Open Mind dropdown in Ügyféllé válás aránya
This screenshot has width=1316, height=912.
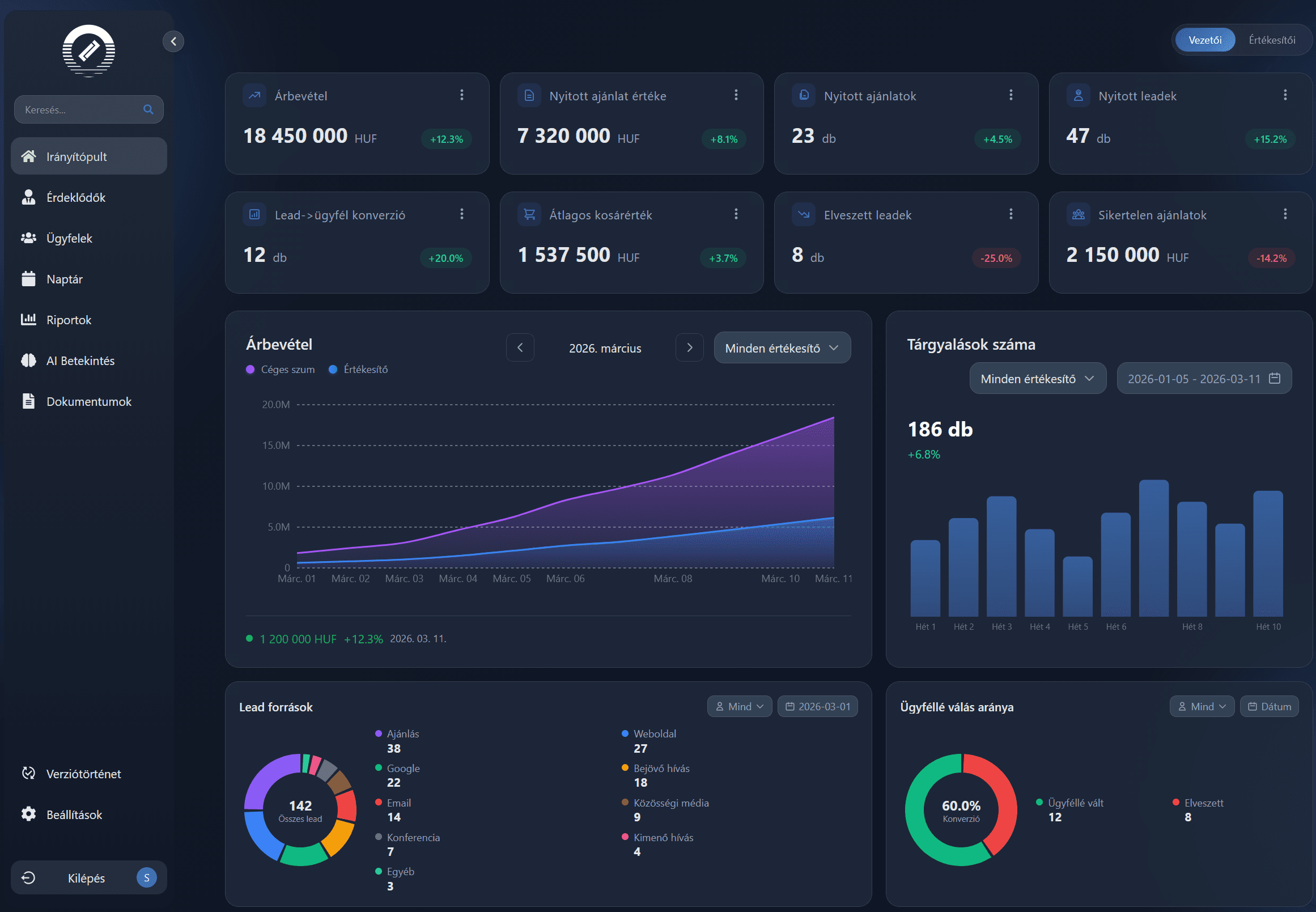click(1202, 706)
